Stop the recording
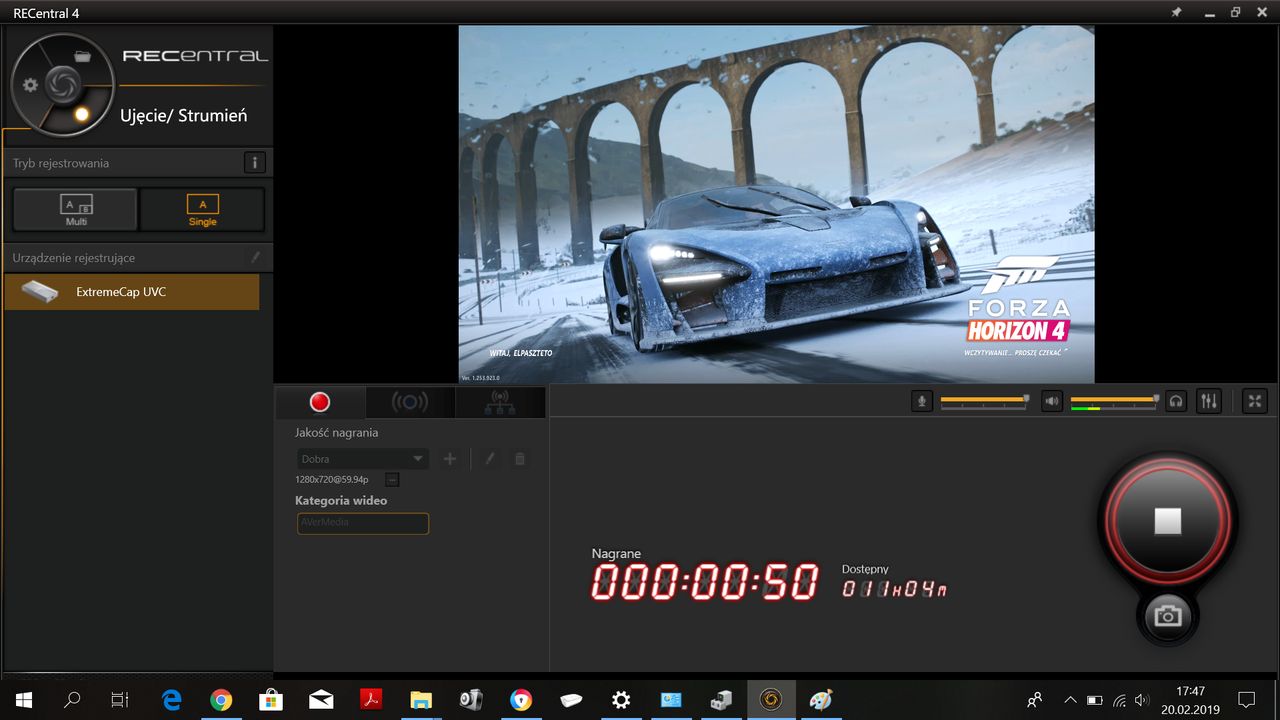 (1168, 521)
